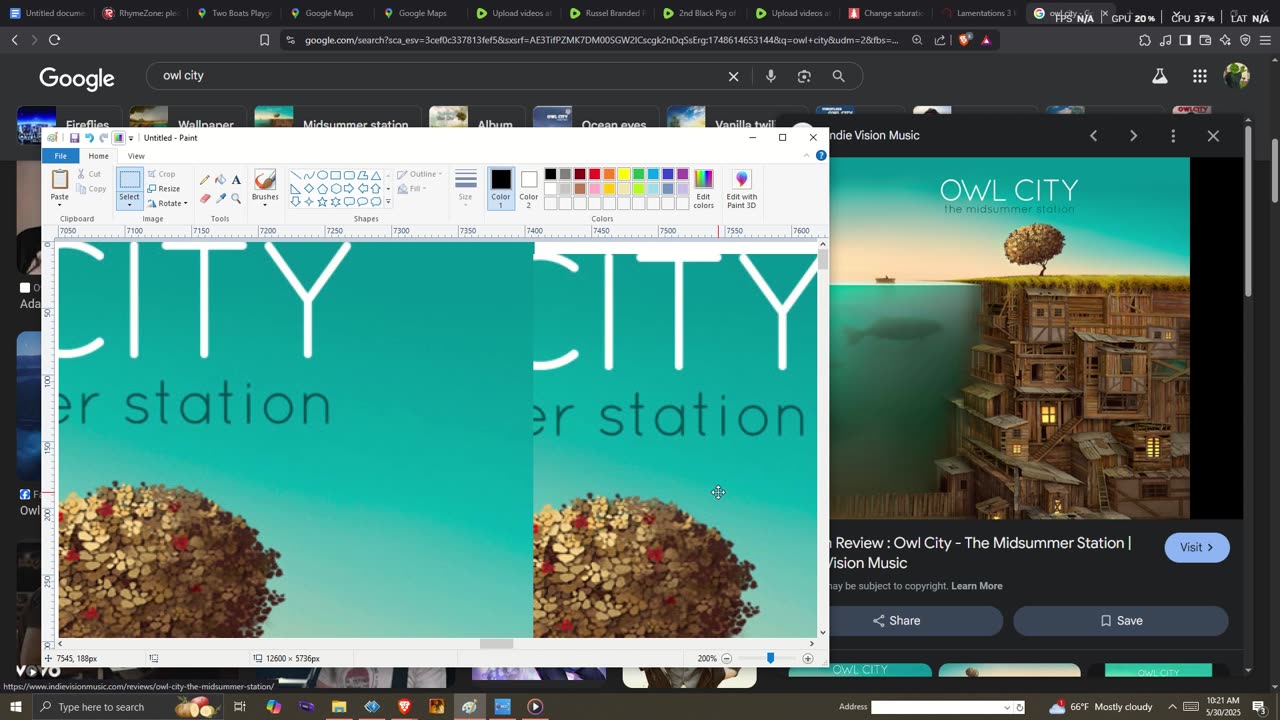
Task: Click the zoom out minus button in Paint
Action: point(727,658)
